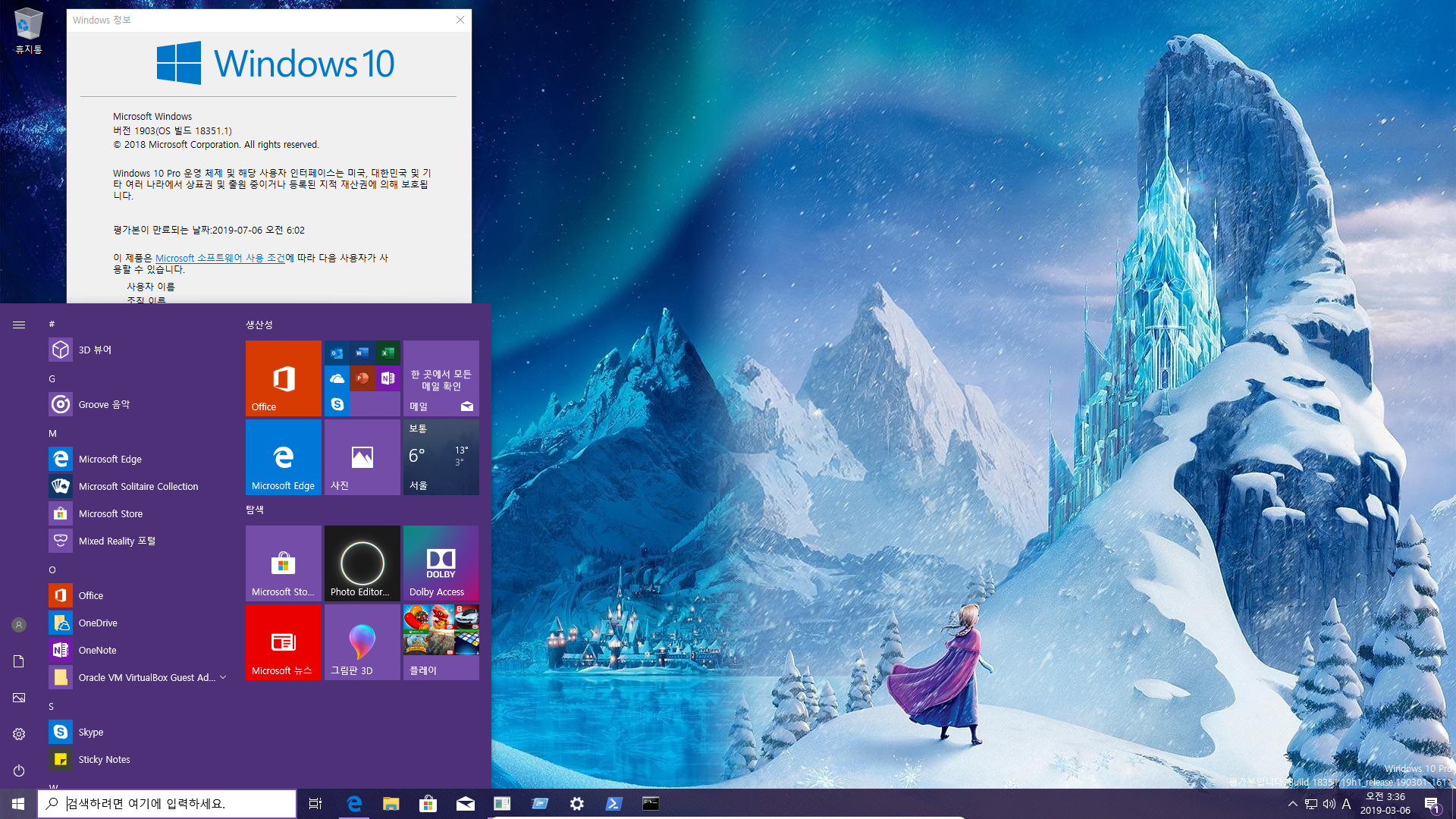Expand Oracle VM VirtualBox Guest Additions folder
Viewport: 1456px width, 819px height.
pyautogui.click(x=136, y=677)
